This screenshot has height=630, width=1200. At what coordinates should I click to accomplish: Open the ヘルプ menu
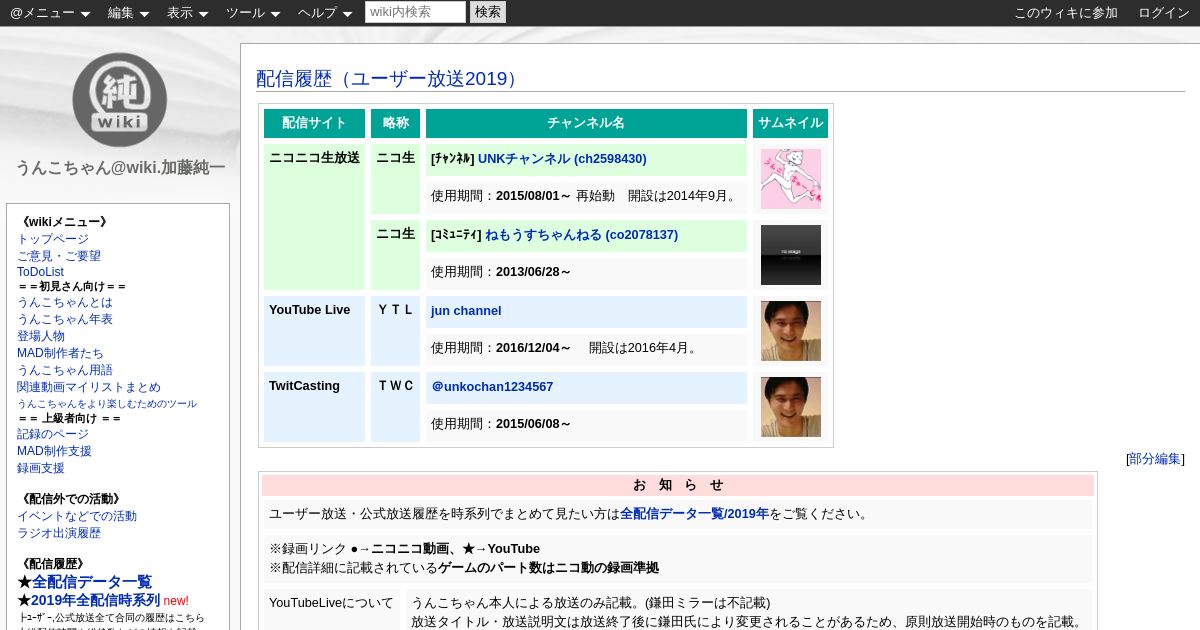tap(324, 13)
